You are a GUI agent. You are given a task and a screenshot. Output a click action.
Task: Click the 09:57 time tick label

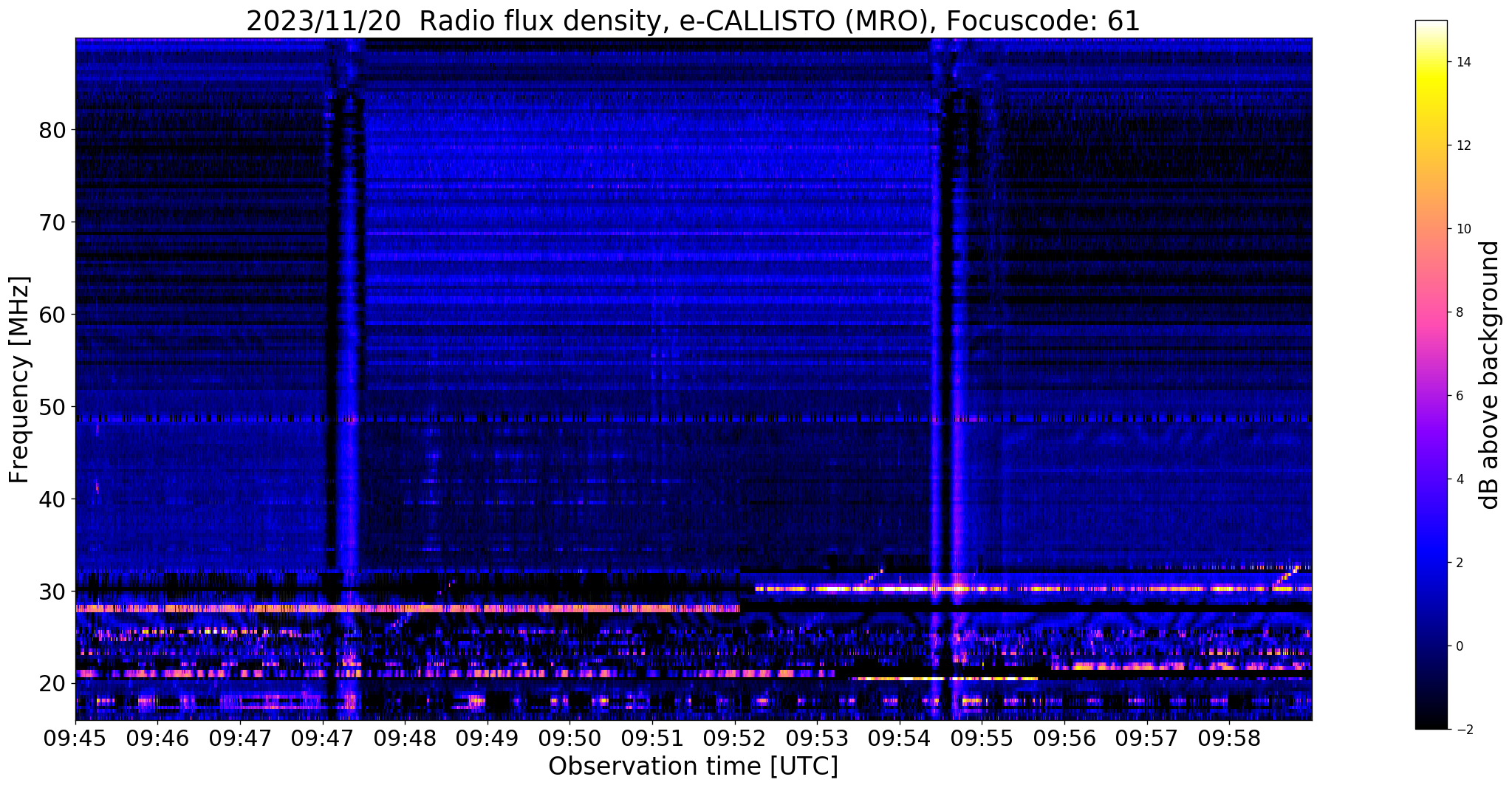(1146, 739)
